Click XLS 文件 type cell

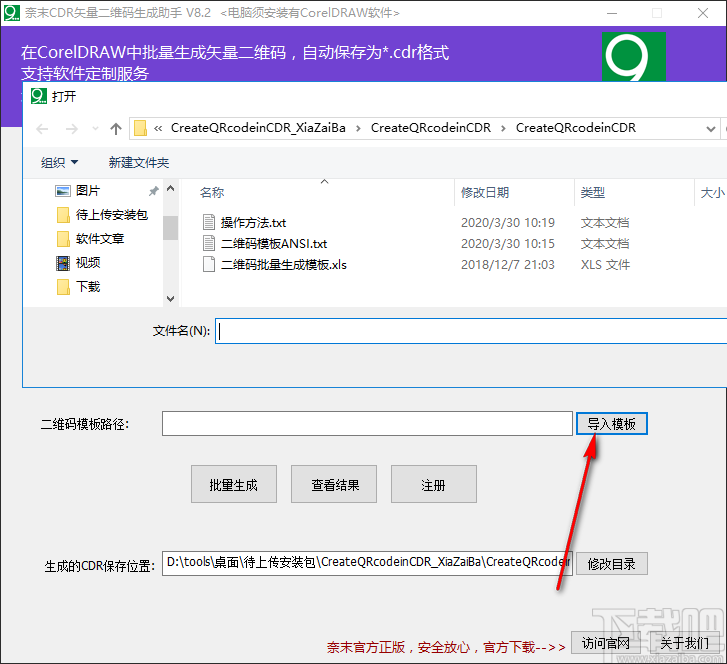coord(605,264)
